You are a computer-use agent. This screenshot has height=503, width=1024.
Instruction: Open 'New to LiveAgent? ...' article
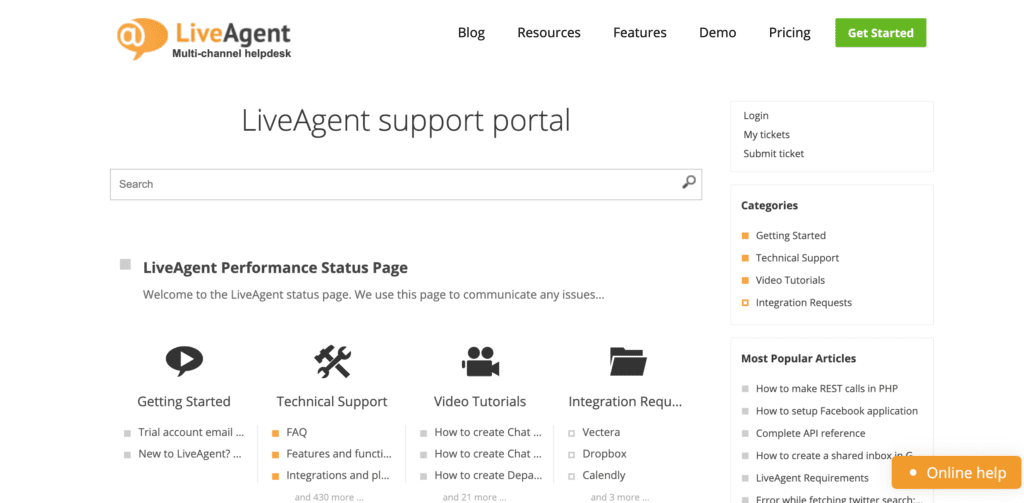coord(189,453)
